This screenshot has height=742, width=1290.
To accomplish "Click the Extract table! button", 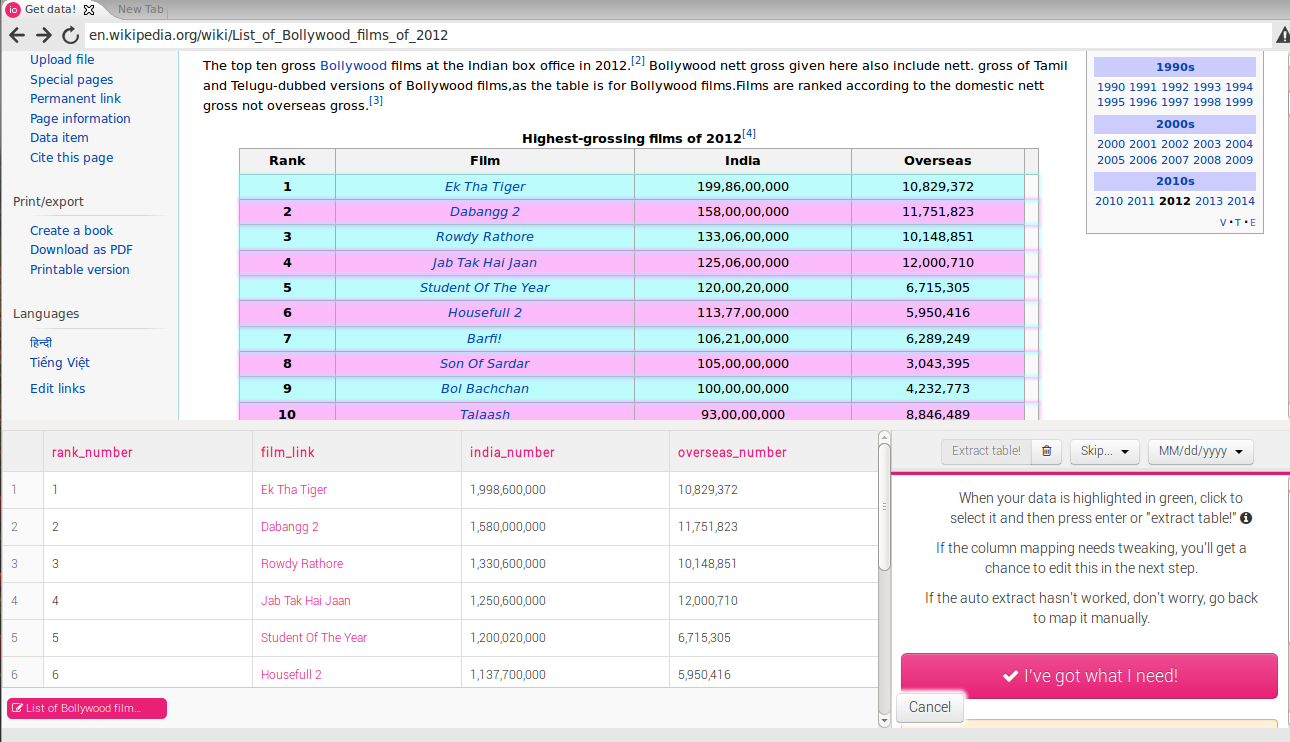I will pos(986,451).
